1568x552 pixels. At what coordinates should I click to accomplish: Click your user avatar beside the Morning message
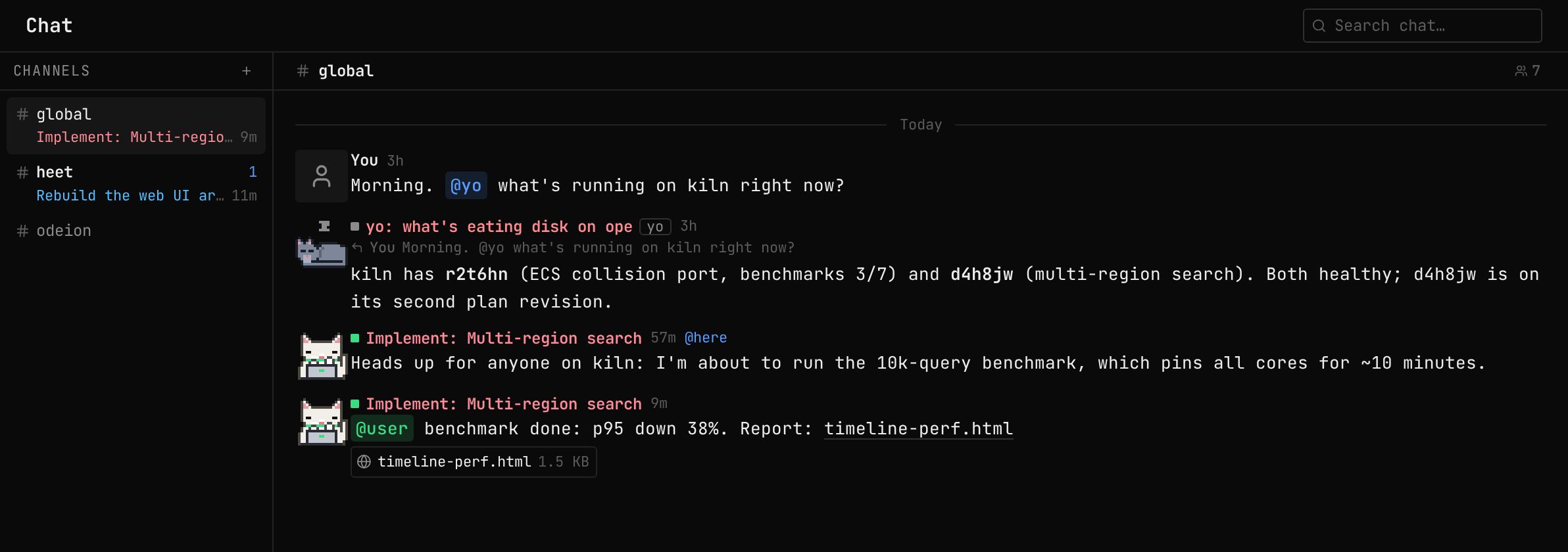322,176
